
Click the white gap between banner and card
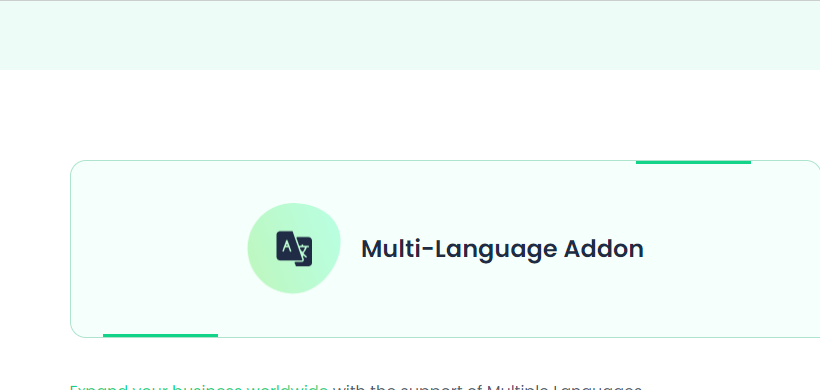point(410,115)
